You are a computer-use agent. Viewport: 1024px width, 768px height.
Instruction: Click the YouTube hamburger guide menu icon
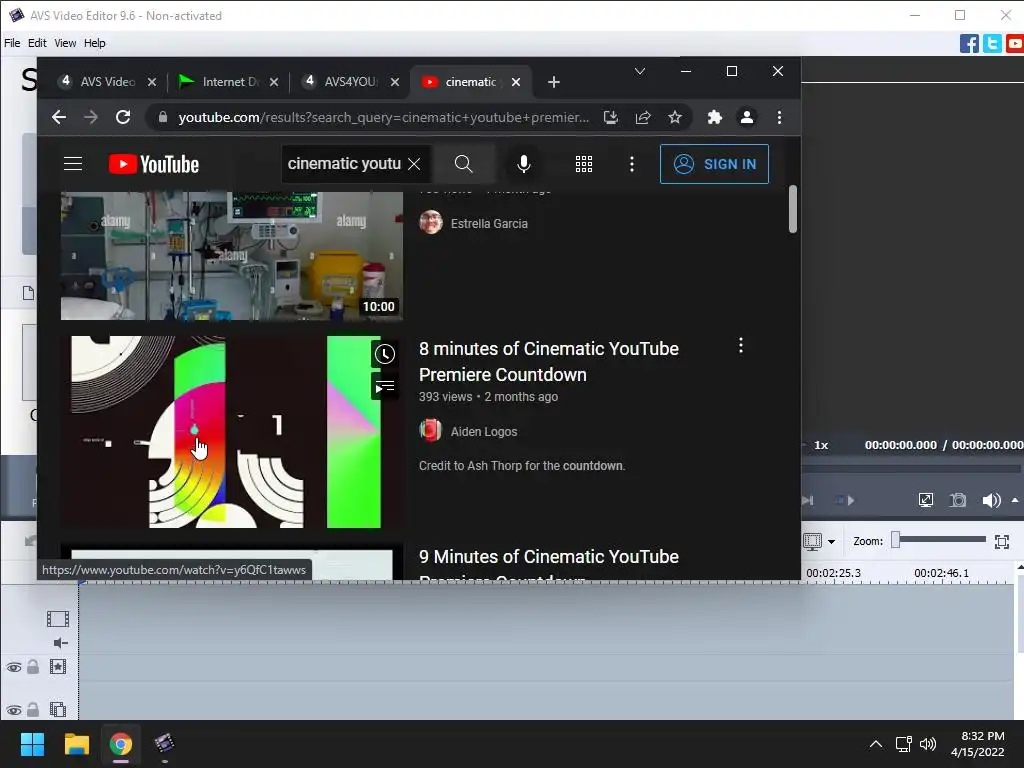73,164
